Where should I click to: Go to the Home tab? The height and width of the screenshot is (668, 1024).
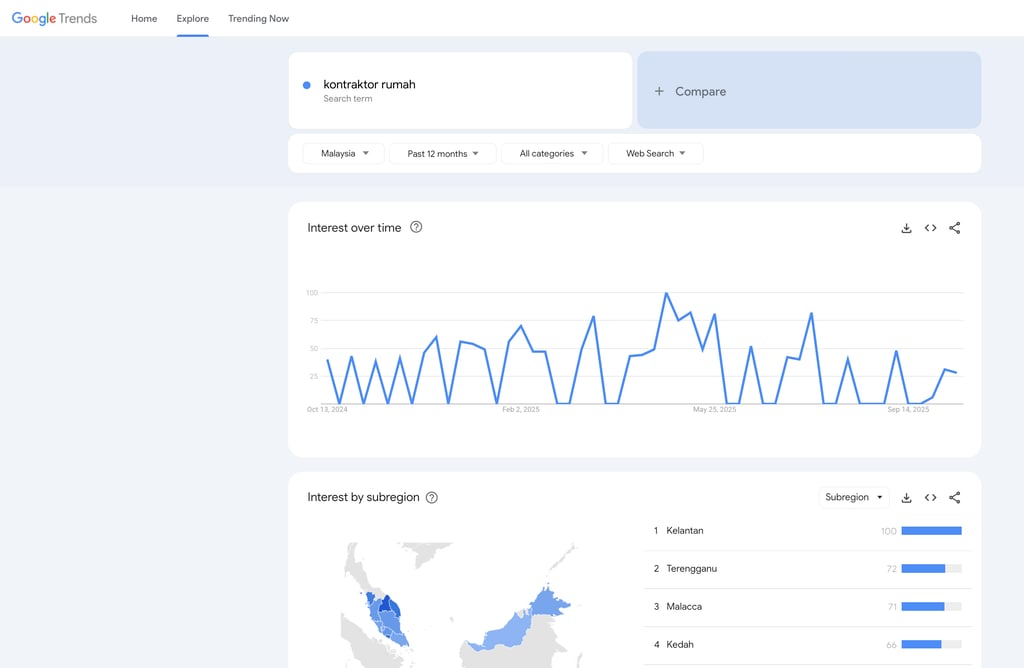pyautogui.click(x=144, y=19)
